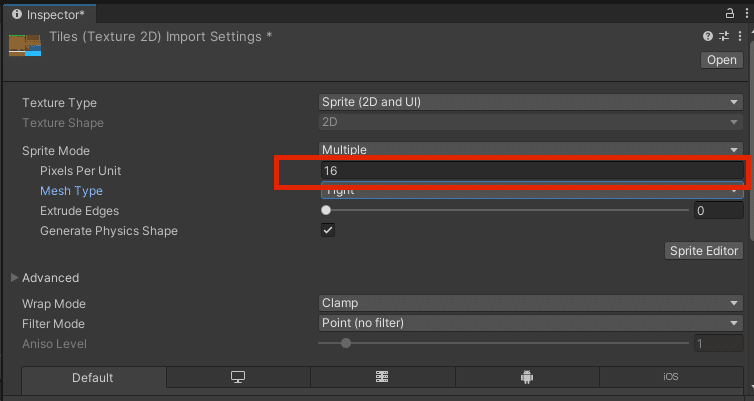Click the Sprite Mode label
This screenshot has width=754, height=401.
click(56, 151)
